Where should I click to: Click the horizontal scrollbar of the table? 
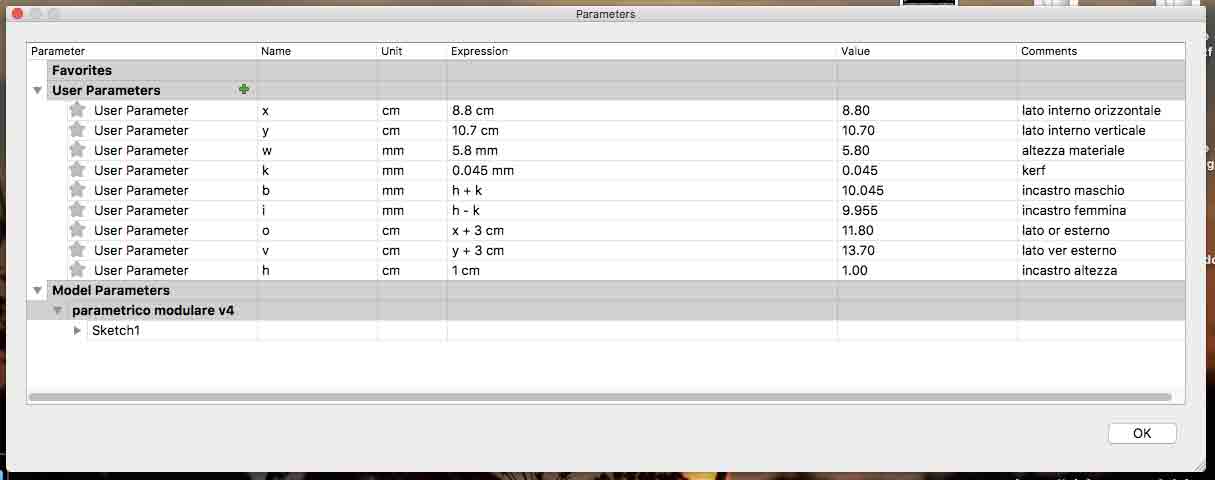[600, 397]
